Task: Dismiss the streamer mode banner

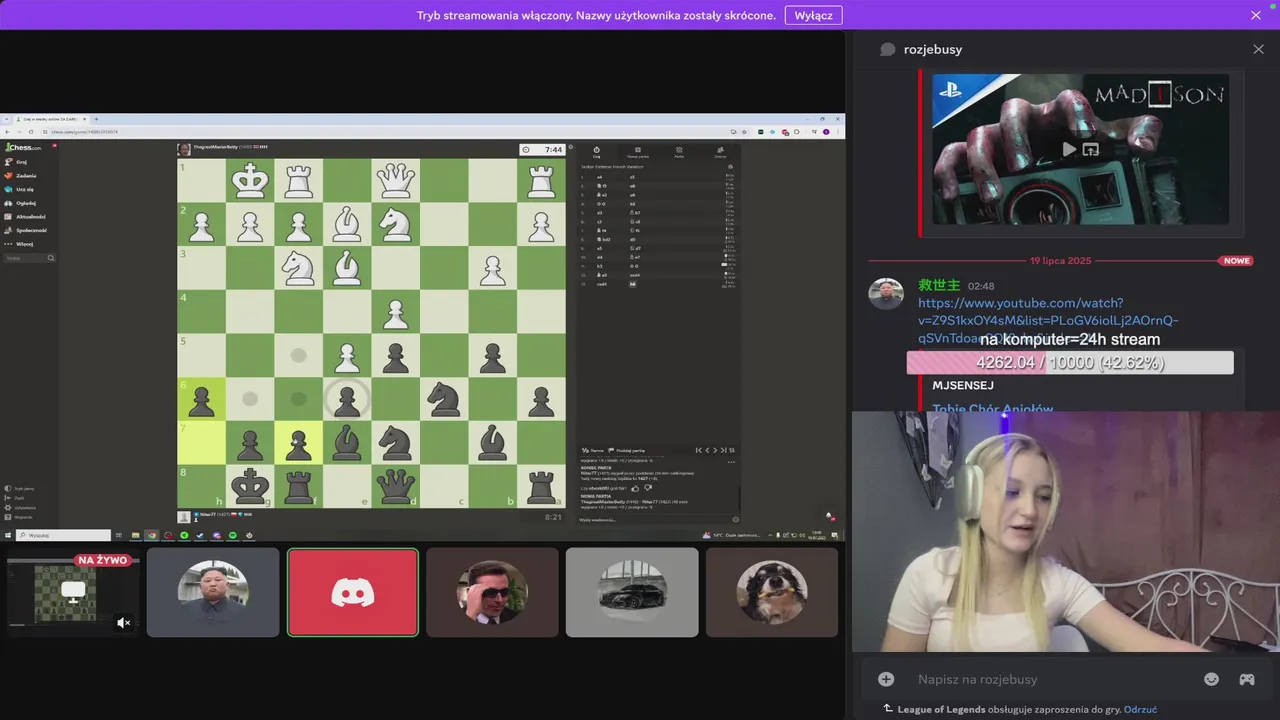Action: (x=1256, y=15)
